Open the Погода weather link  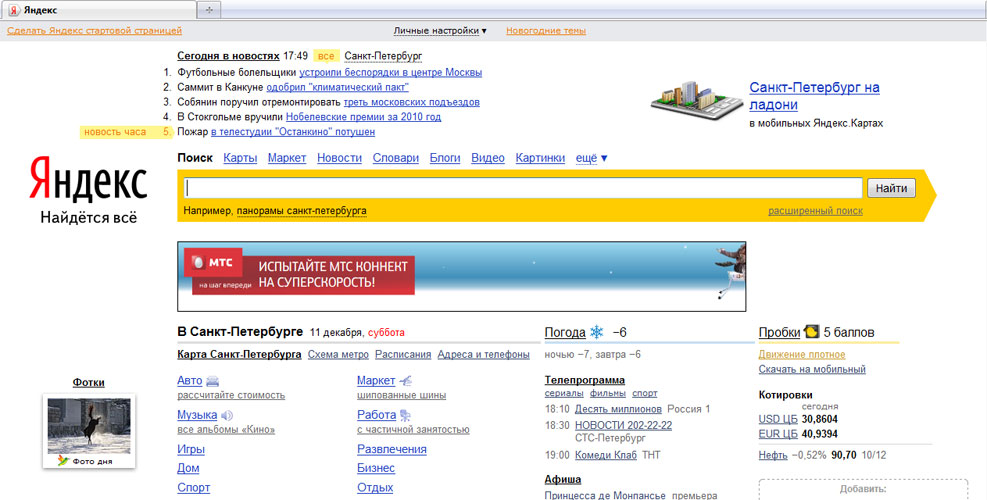pyautogui.click(x=565, y=332)
